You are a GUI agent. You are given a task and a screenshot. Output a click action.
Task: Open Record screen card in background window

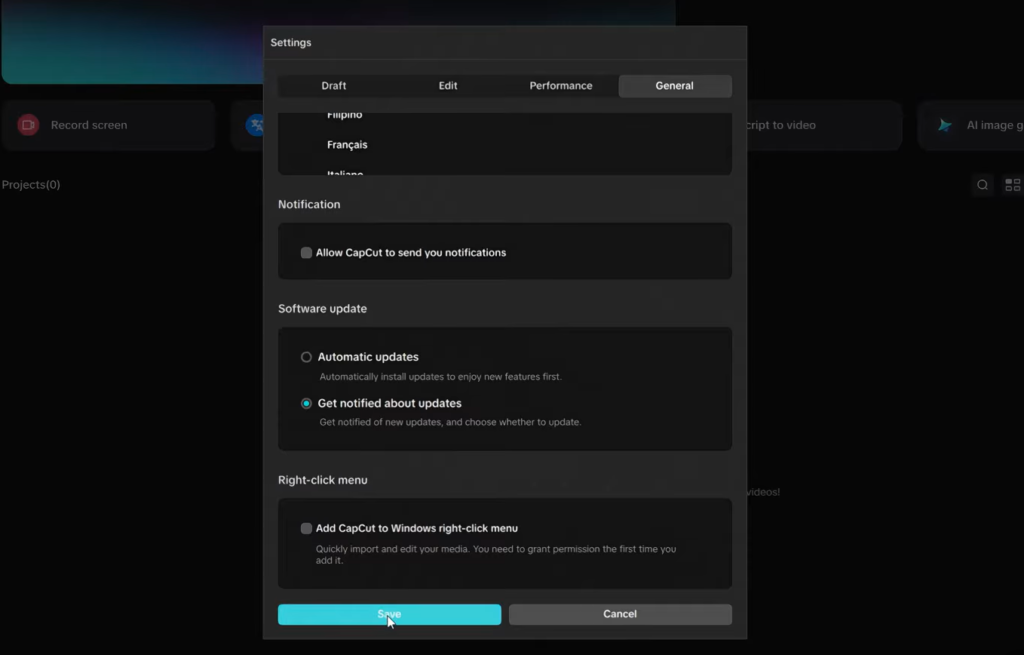pos(108,125)
